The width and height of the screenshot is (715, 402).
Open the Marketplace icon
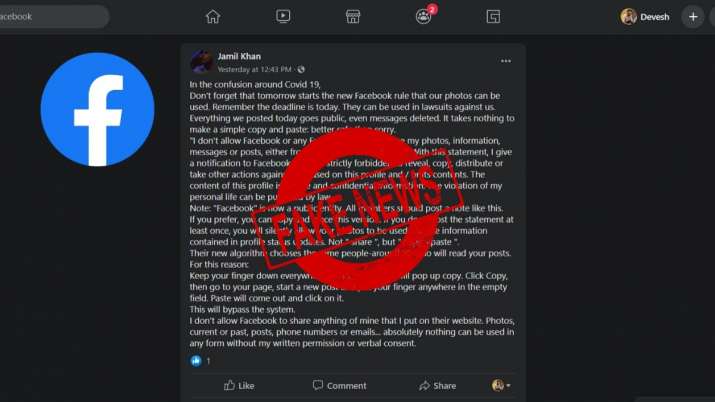coord(352,17)
